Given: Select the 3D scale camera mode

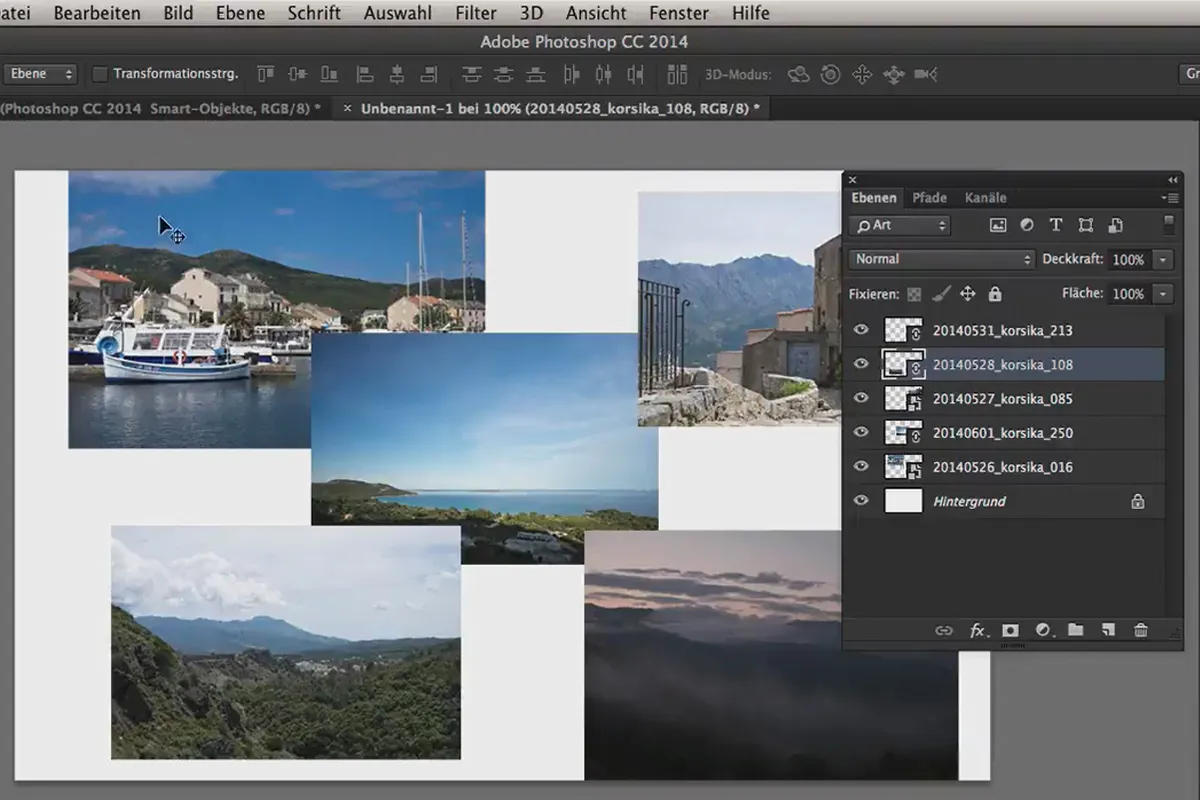Looking at the screenshot, I should pyautogui.click(x=926, y=74).
